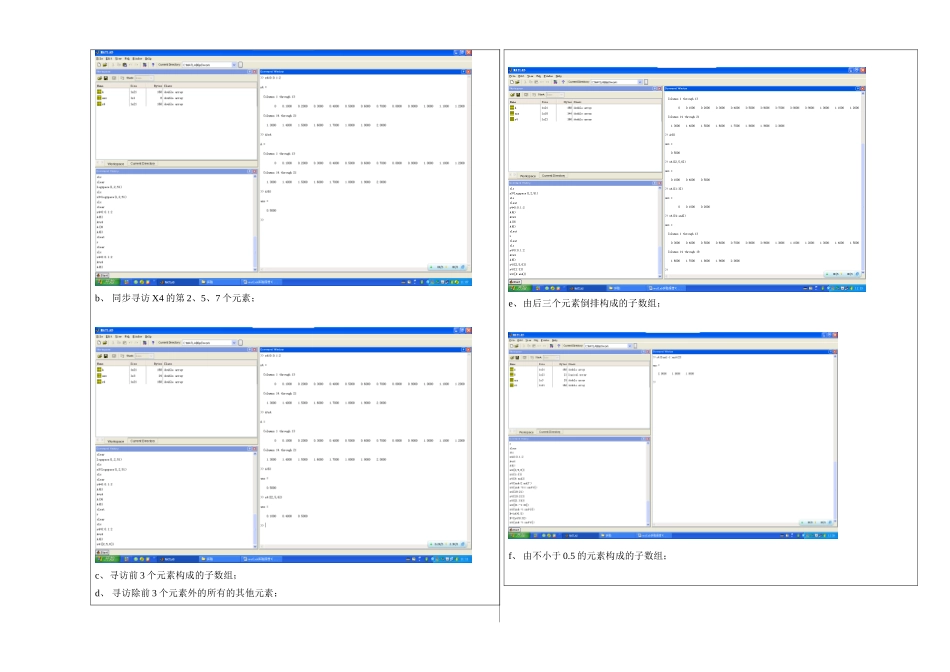Click New file icon in MATLAB screenshot above caption b
Viewport: 950px width, 672px height.
(99, 65)
